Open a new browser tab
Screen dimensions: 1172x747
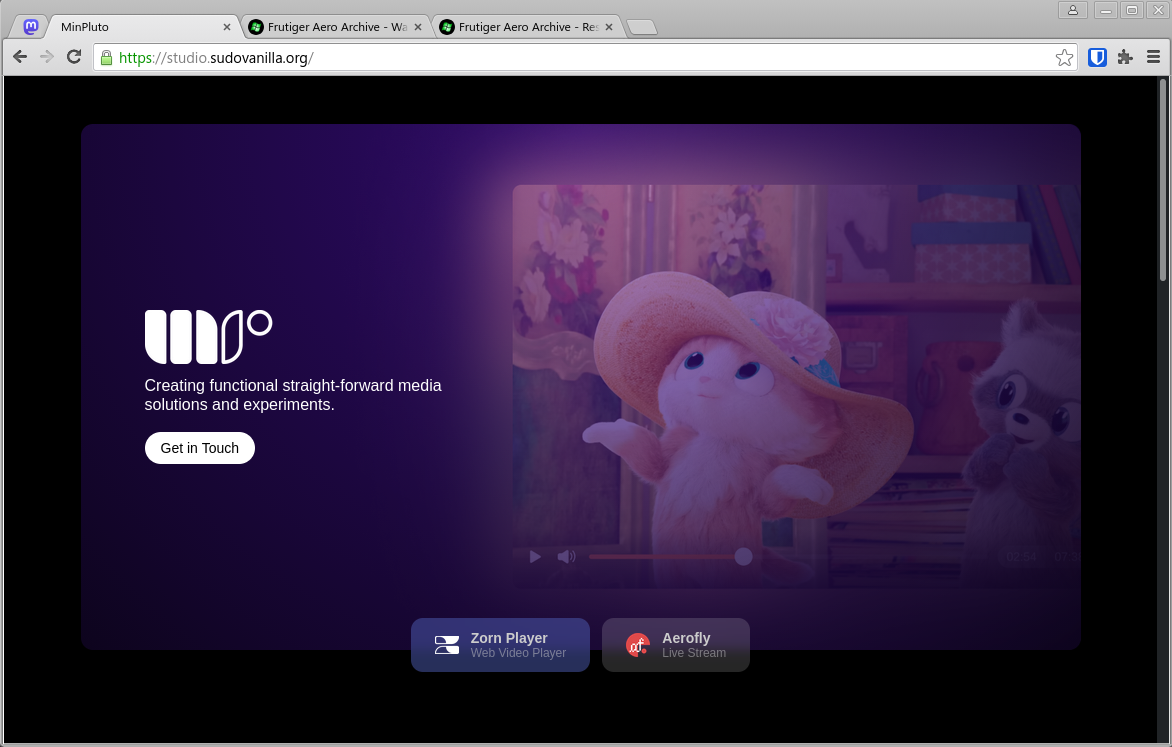pos(641,27)
